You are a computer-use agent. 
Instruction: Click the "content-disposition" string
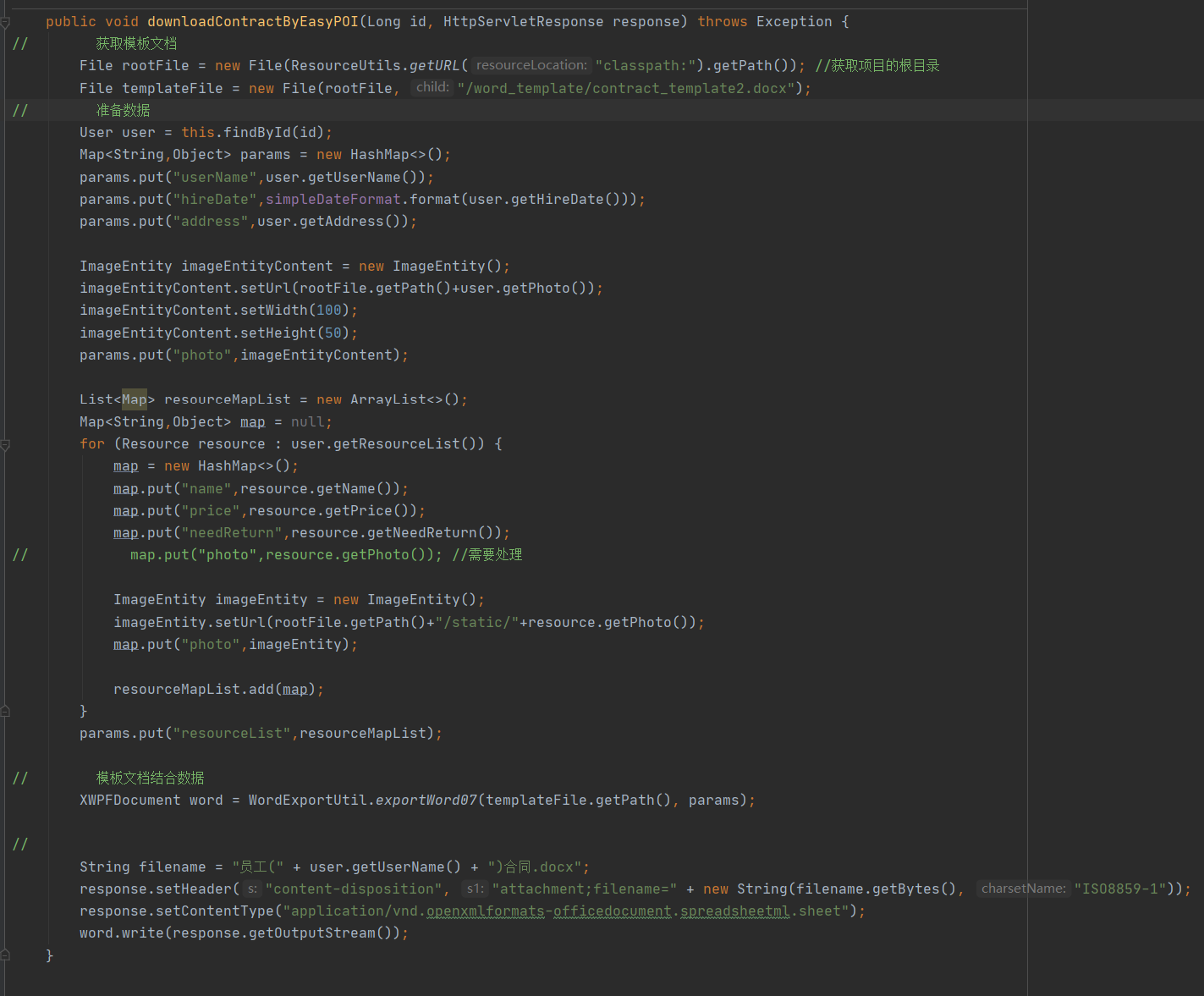coord(354,889)
